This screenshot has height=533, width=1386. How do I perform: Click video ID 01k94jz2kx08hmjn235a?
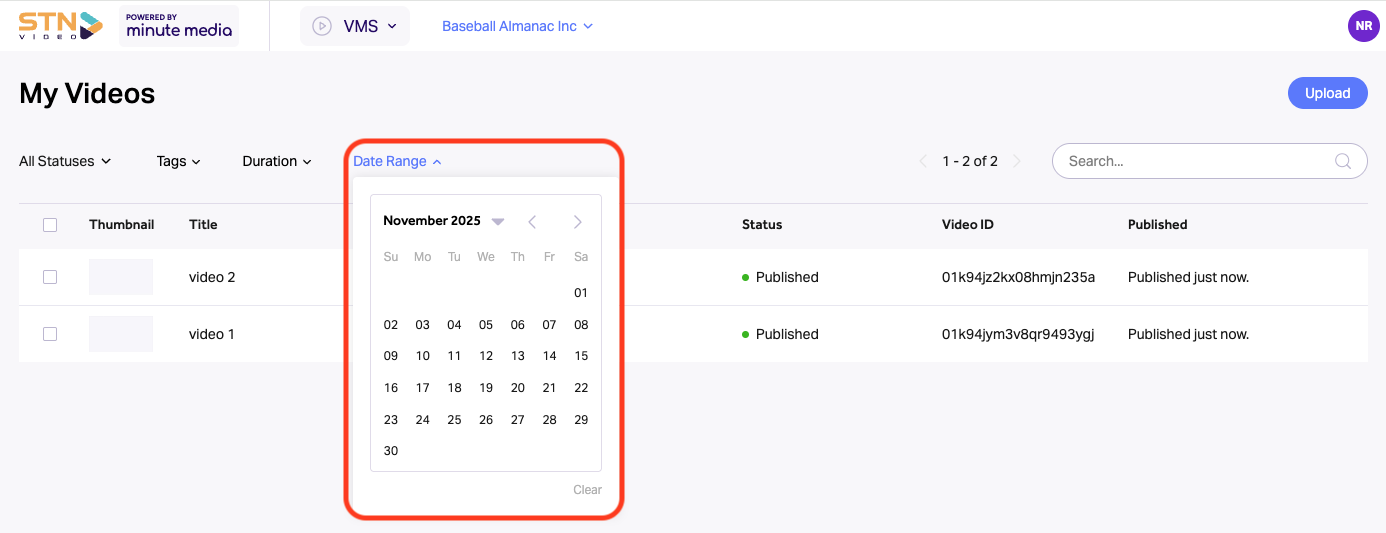(x=1018, y=277)
